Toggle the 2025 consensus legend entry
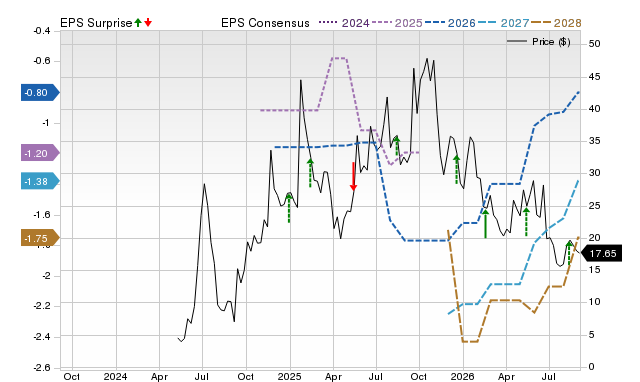The width and height of the screenshot is (640, 382). pos(397,23)
